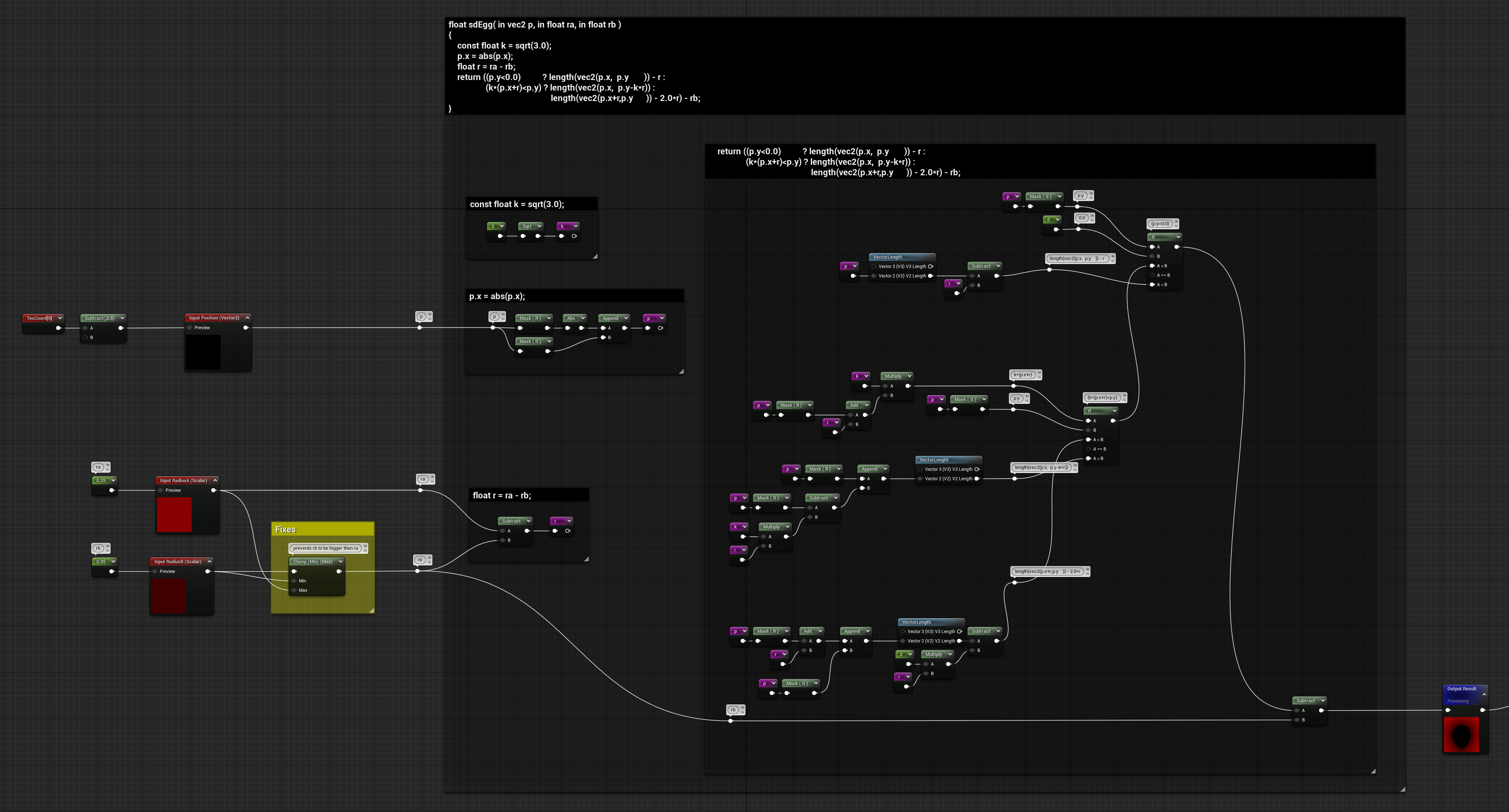Toggle visibility of the 'rb' comment above the 0.05 node
This screenshot has width=1509, height=812.
point(108,550)
